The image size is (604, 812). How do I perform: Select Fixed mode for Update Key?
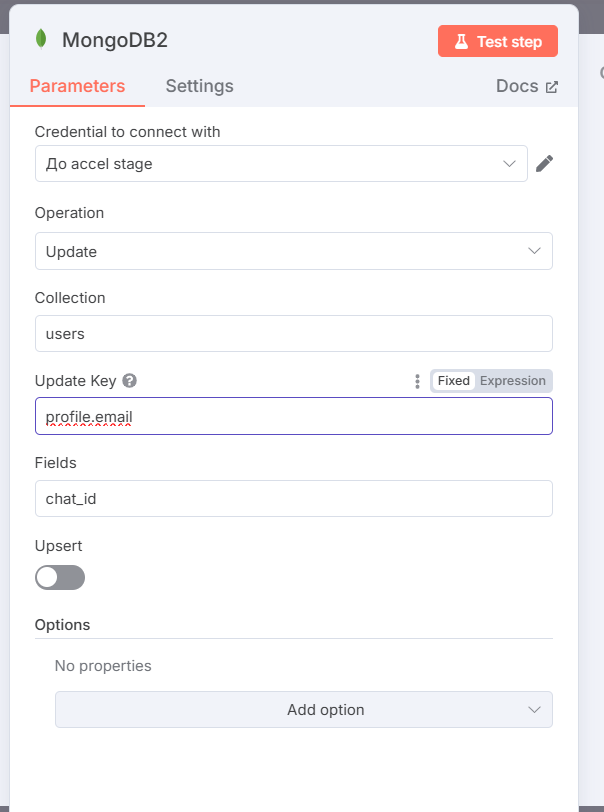pos(453,381)
